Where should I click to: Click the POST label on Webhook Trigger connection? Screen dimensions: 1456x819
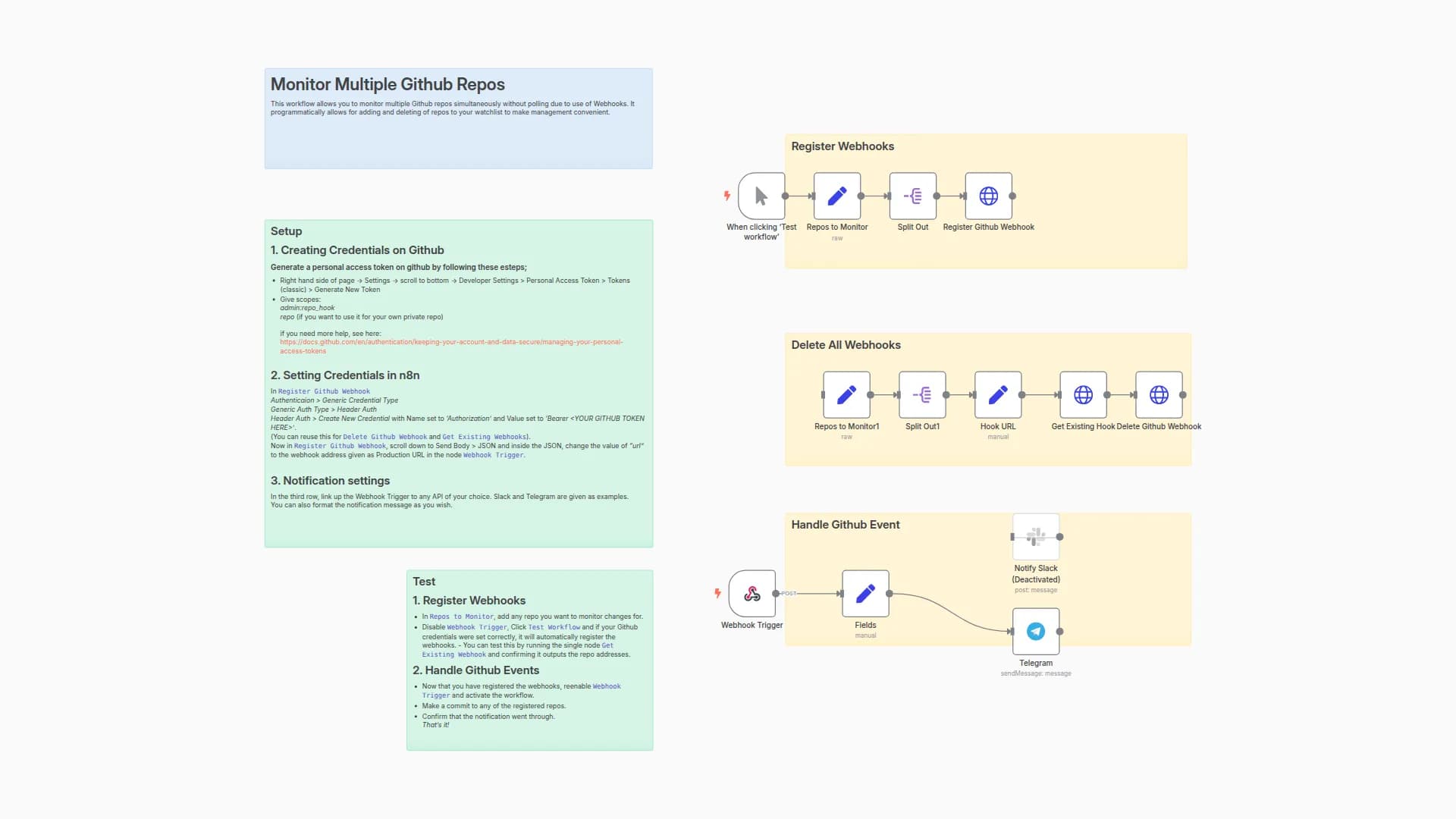[789, 594]
